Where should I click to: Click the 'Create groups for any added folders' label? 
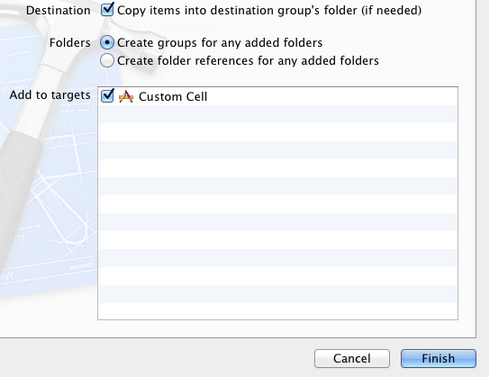220,43
